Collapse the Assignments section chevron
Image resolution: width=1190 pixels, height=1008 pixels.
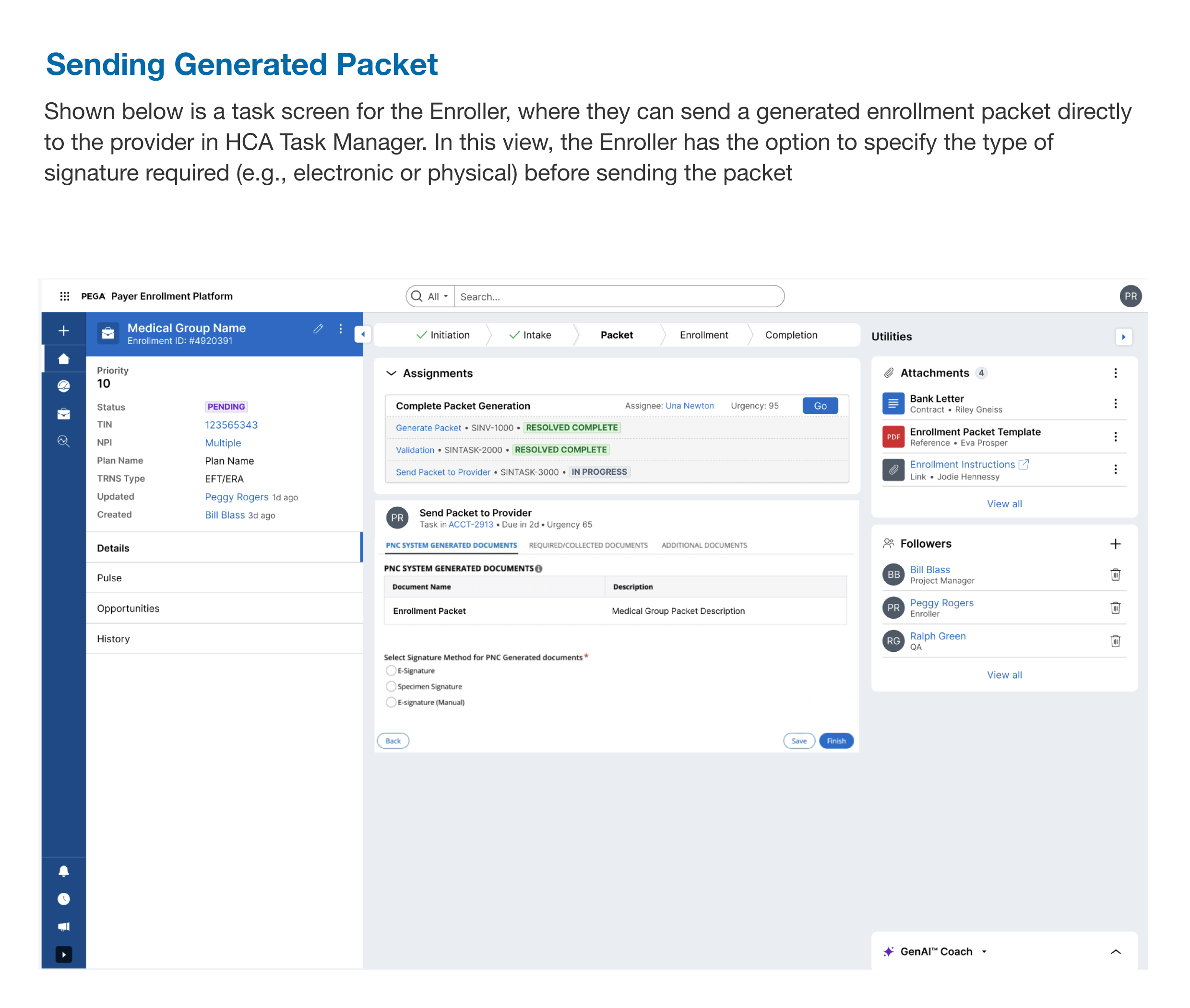point(392,373)
